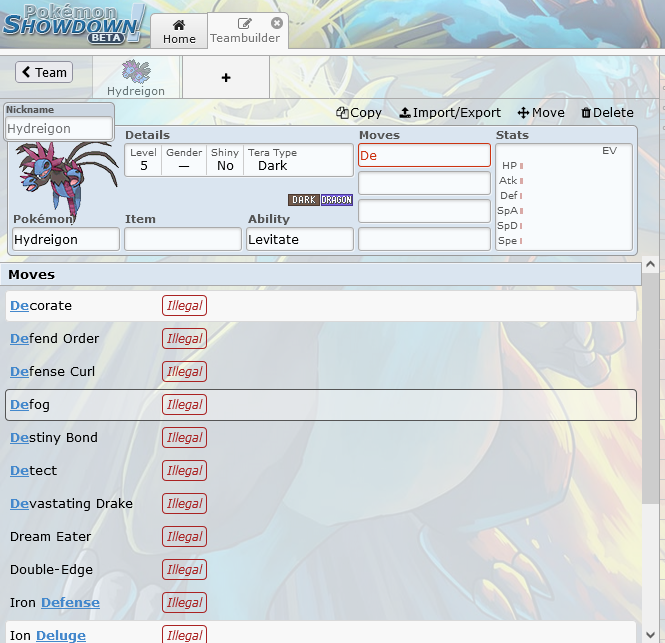The width and height of the screenshot is (665, 643).
Task: Click the empty Item field
Action: (x=183, y=240)
